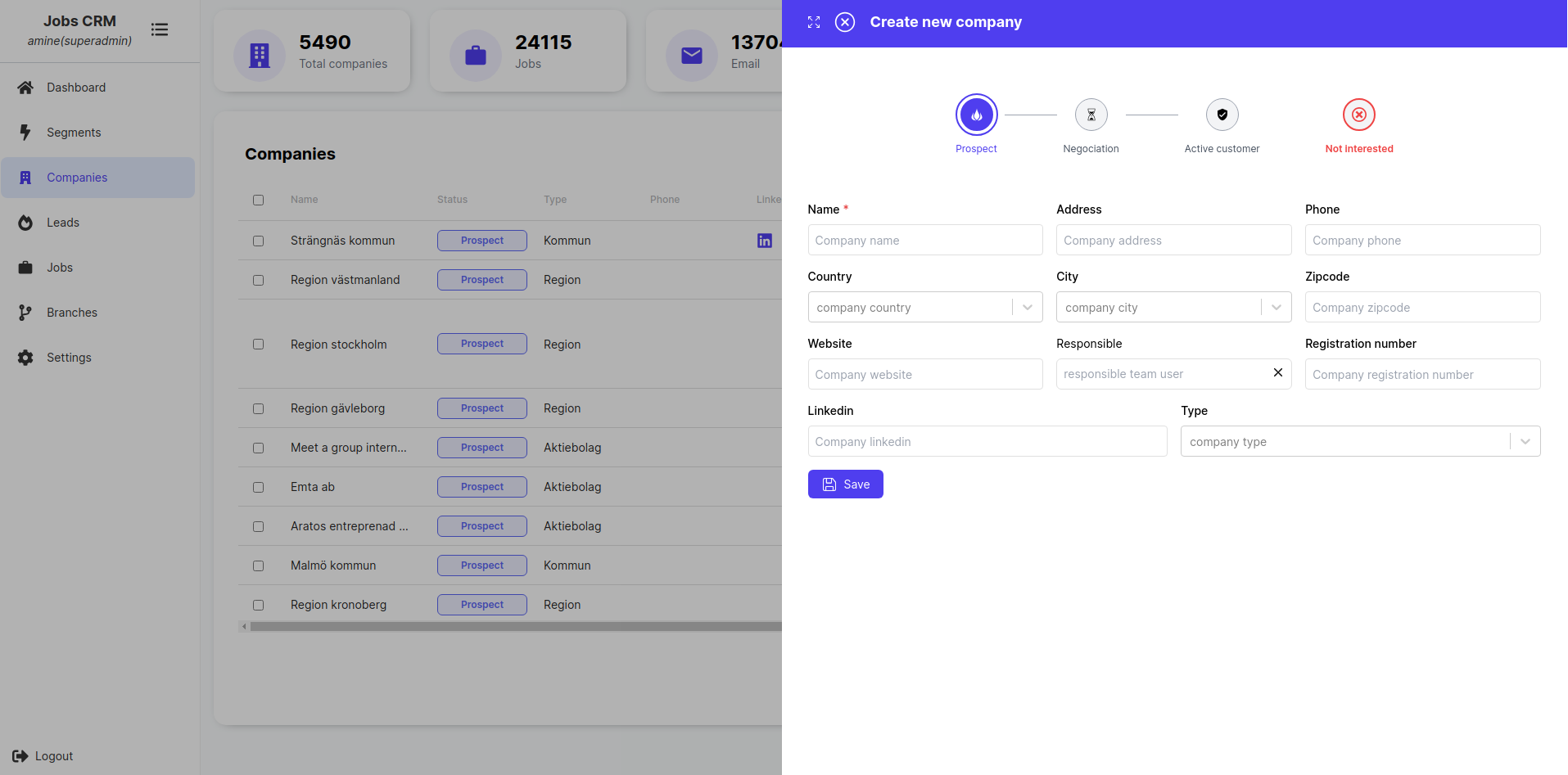Tick the select-all companies header checkbox
1568x775 pixels.
point(259,201)
